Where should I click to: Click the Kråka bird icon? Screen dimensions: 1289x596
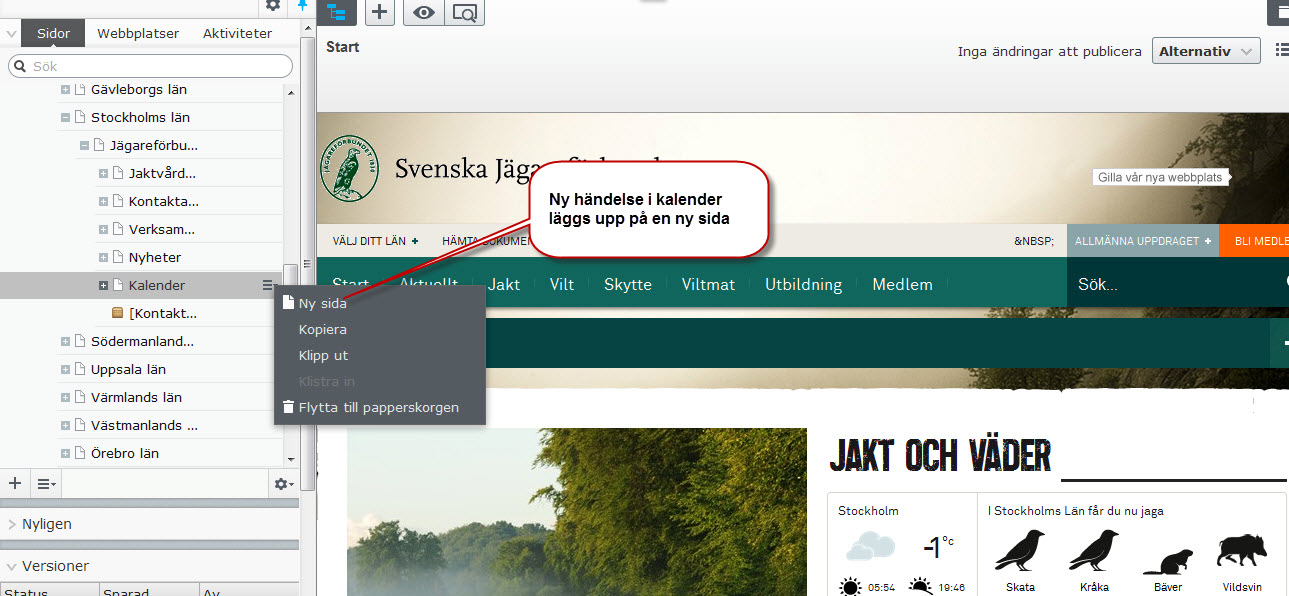point(1094,552)
